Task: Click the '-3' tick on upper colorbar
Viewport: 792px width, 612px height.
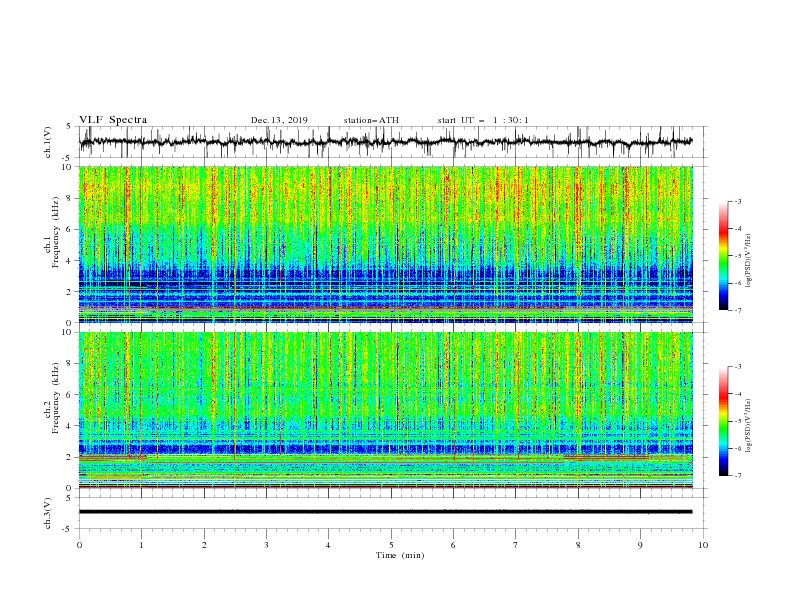Action: pos(737,201)
